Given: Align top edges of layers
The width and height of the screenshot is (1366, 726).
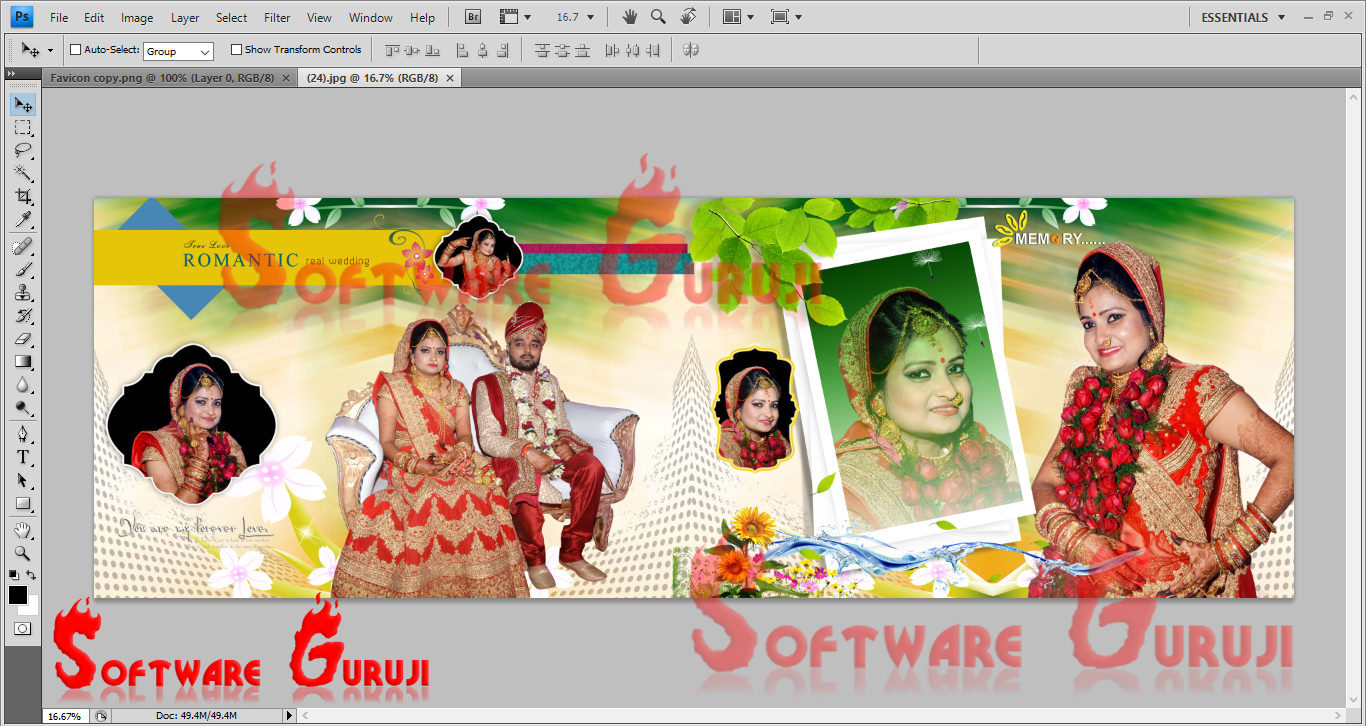Looking at the screenshot, I should 392,50.
